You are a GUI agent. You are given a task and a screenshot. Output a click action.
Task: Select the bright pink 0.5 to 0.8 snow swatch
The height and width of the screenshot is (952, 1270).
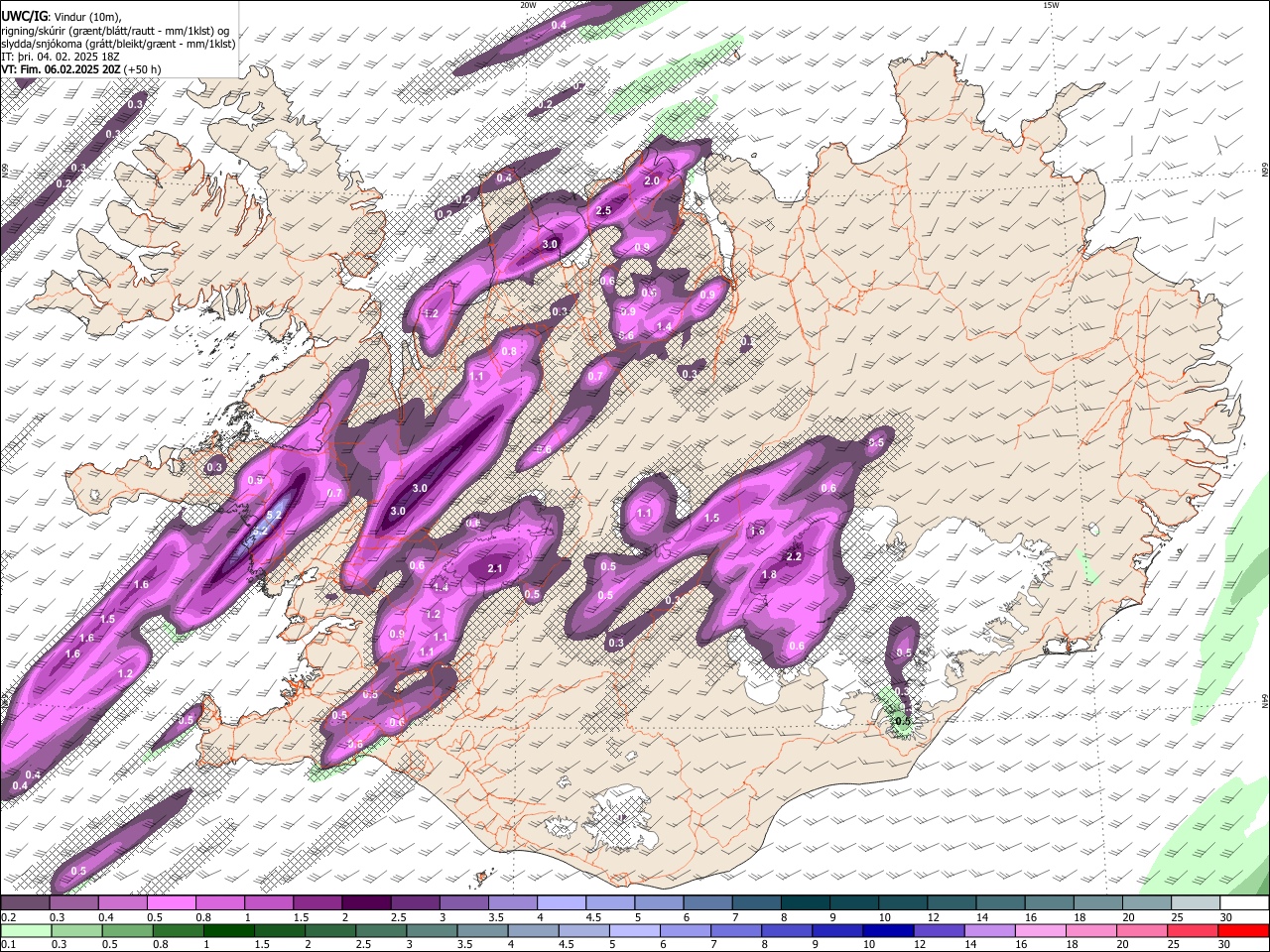pos(171,903)
